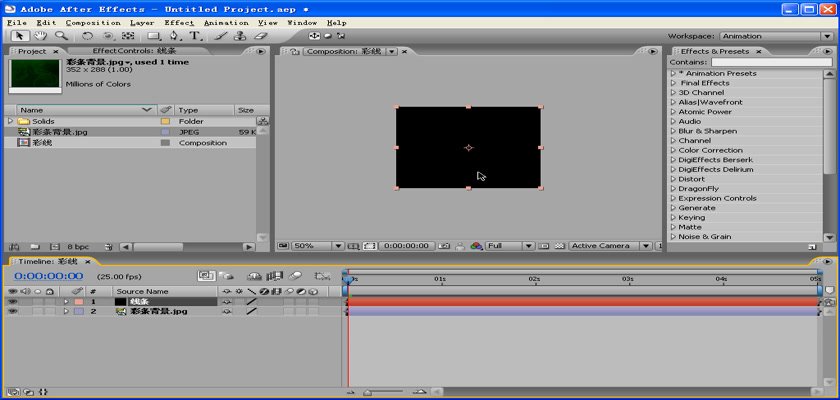Image resolution: width=840 pixels, height=400 pixels.
Task: Enable Frame Blending switch for composition
Action: [x=275, y=276]
